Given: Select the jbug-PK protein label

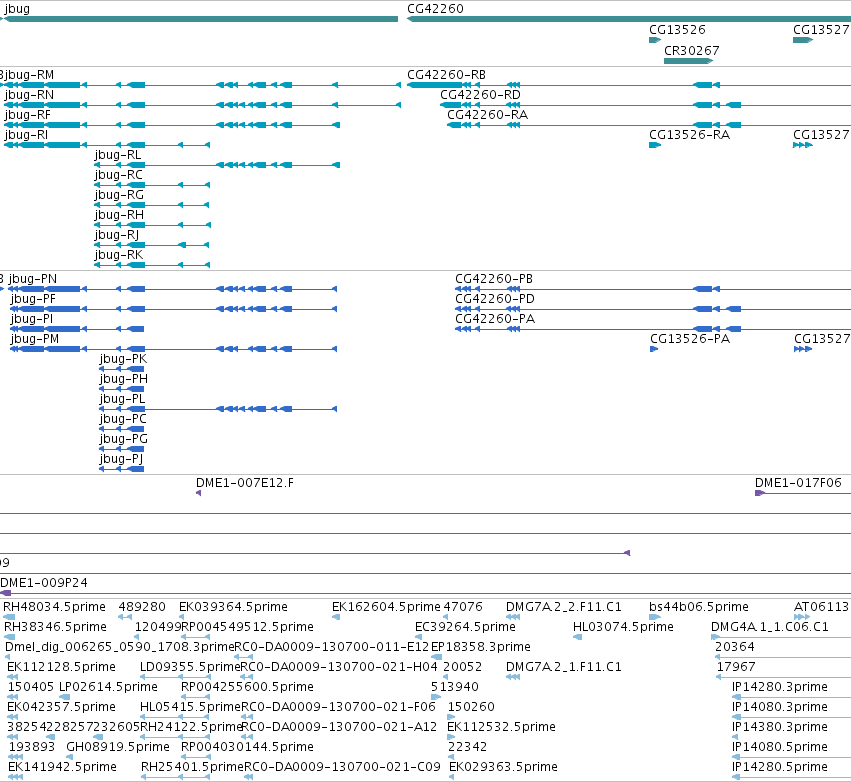Looking at the screenshot, I should (x=123, y=359).
